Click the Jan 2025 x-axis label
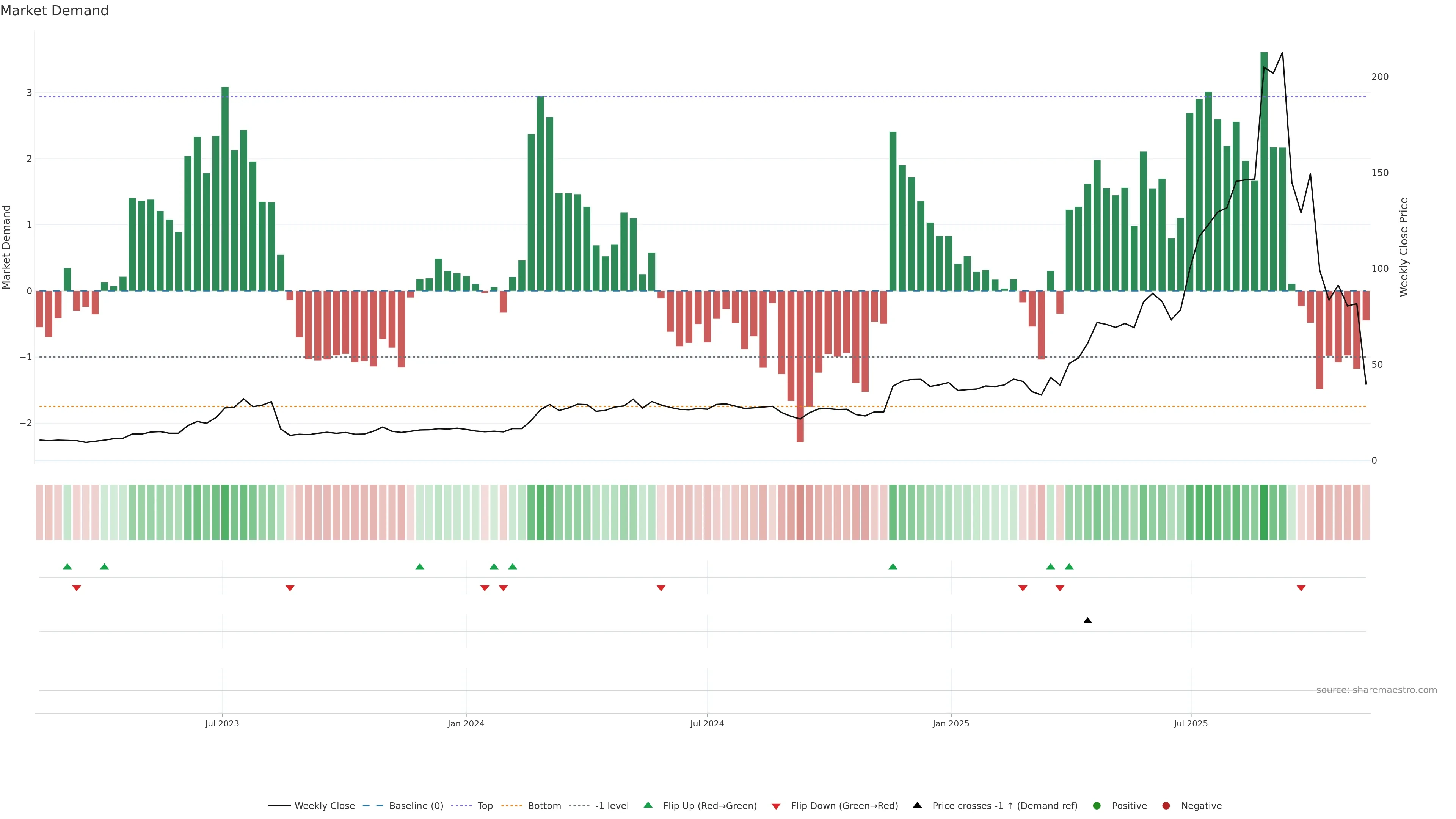This screenshot has width=1456, height=819. click(x=951, y=723)
